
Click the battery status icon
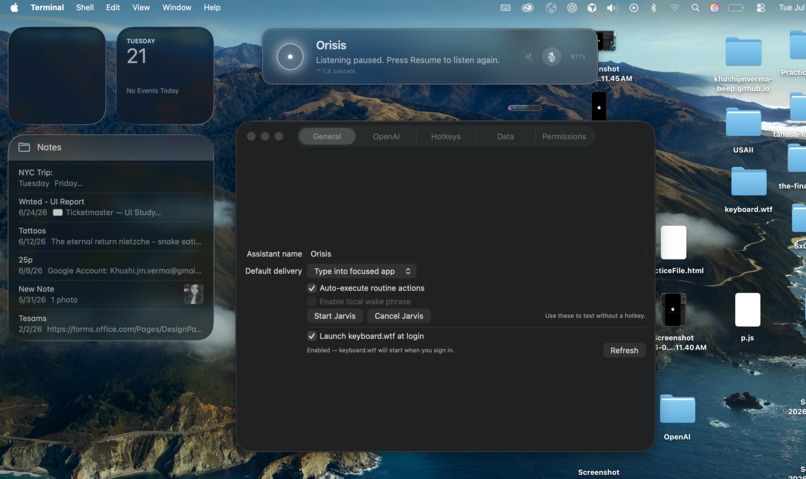point(736,8)
